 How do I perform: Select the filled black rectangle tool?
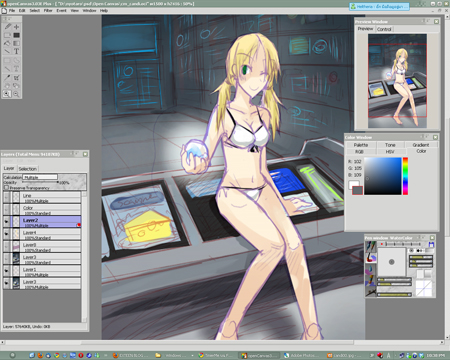pyautogui.click(x=16, y=35)
